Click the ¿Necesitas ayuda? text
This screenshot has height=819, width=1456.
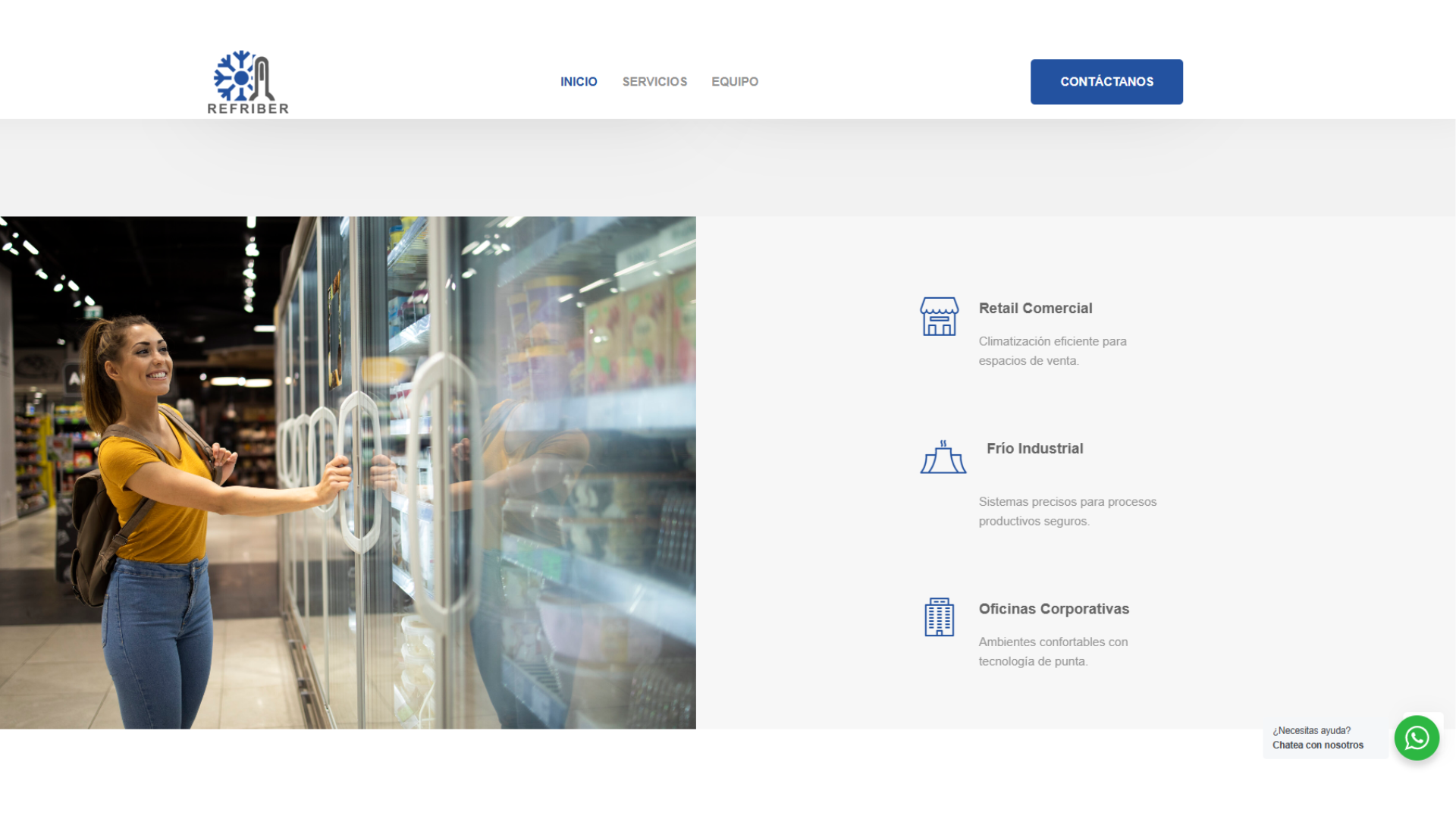tap(1311, 731)
